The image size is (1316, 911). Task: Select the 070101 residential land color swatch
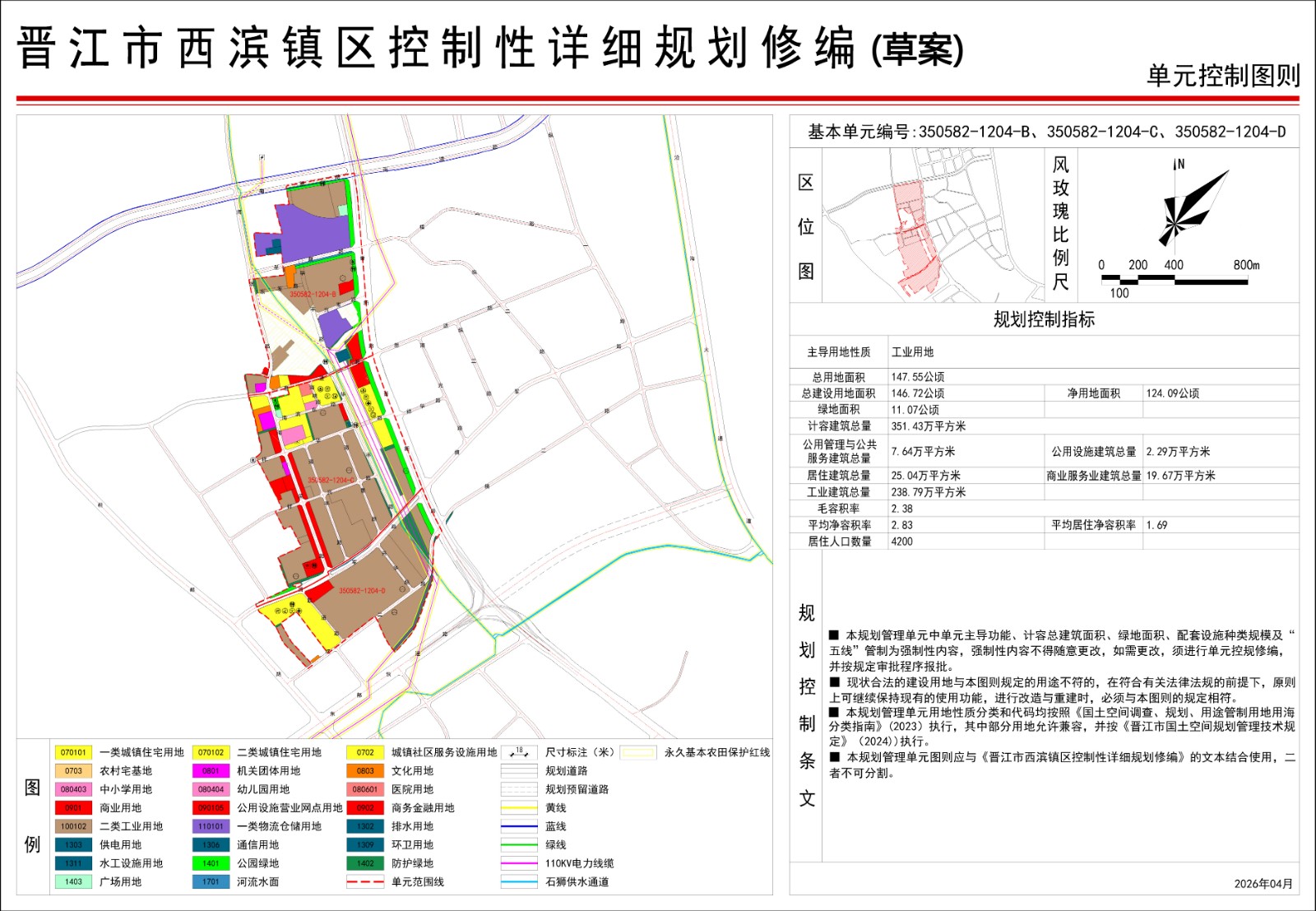[x=73, y=752]
